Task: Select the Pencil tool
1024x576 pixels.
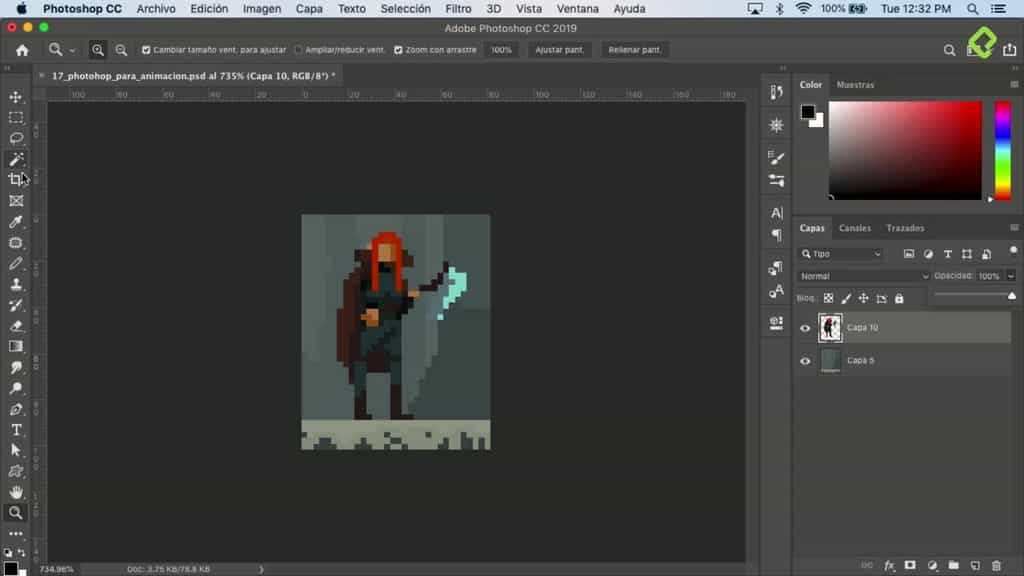Action: click(16, 264)
